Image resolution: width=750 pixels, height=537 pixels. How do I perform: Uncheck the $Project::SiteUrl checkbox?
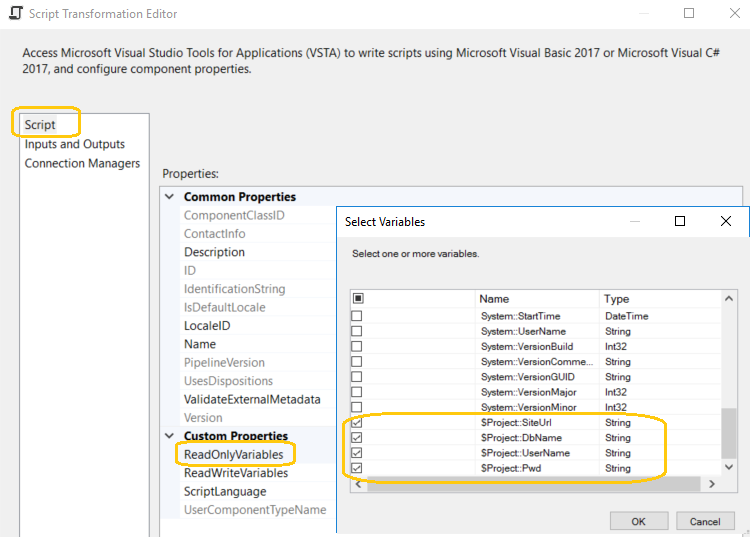pos(357,423)
